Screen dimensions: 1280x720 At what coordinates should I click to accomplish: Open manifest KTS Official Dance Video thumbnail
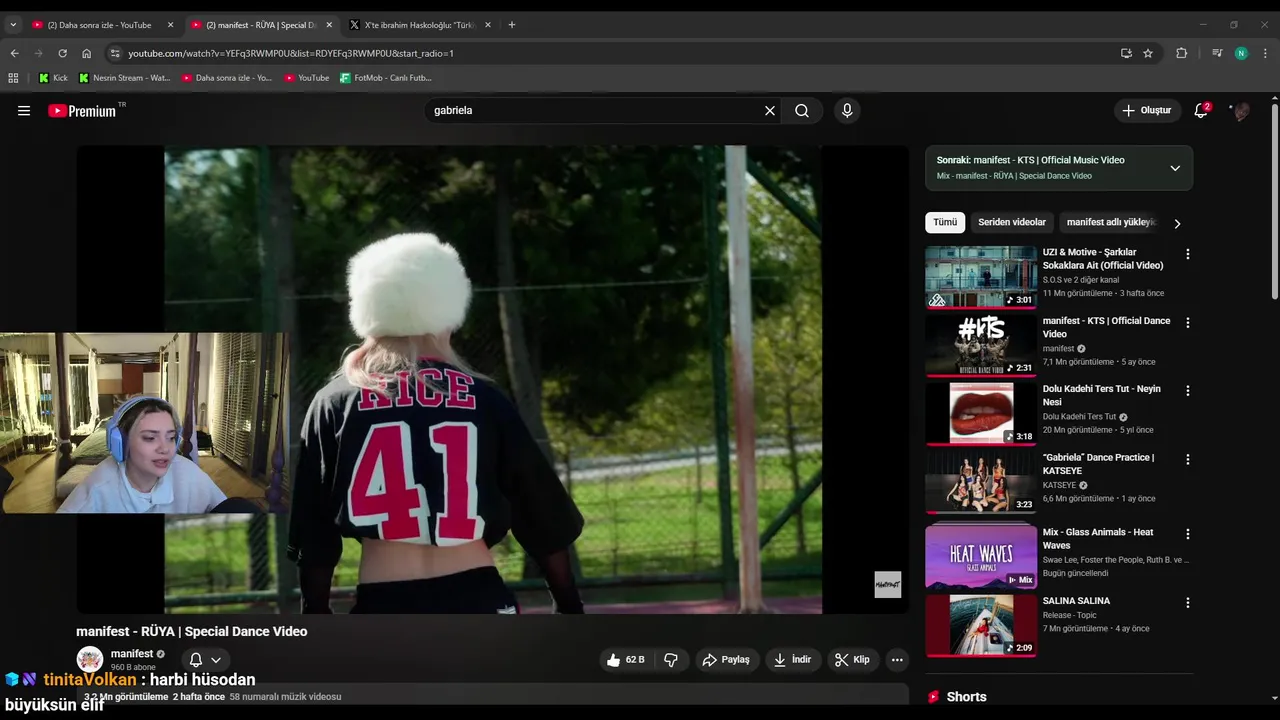point(981,346)
